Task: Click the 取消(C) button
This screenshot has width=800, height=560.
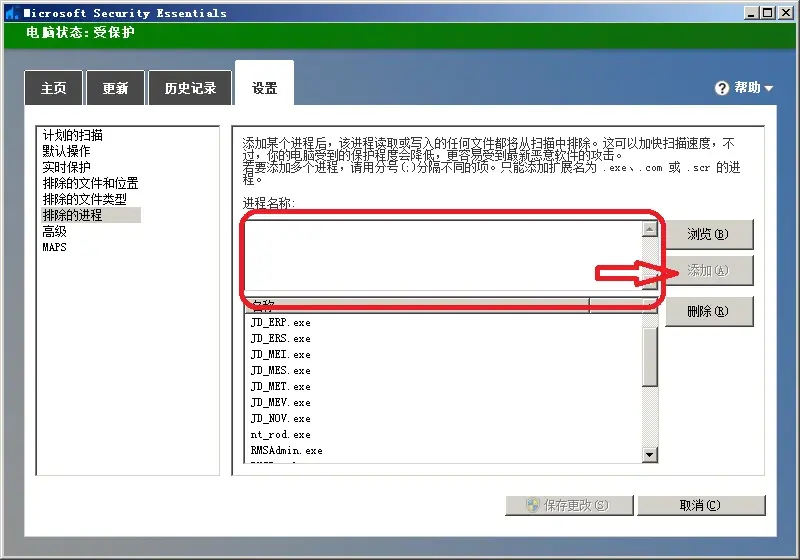Action: tap(701, 505)
